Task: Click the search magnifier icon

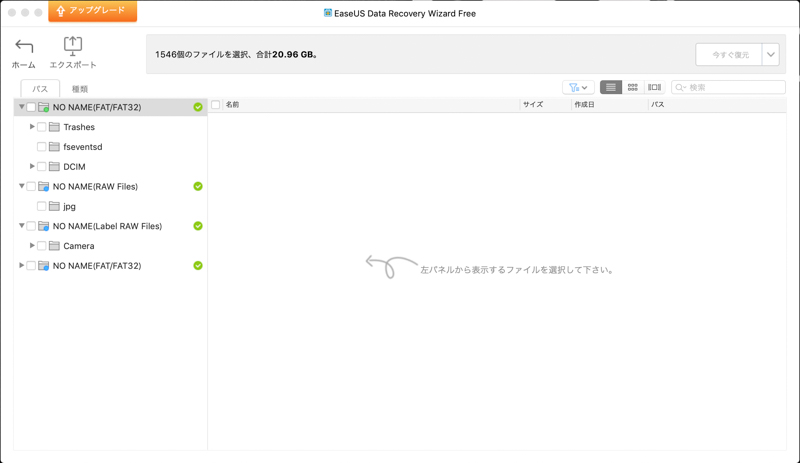Action: (x=680, y=88)
